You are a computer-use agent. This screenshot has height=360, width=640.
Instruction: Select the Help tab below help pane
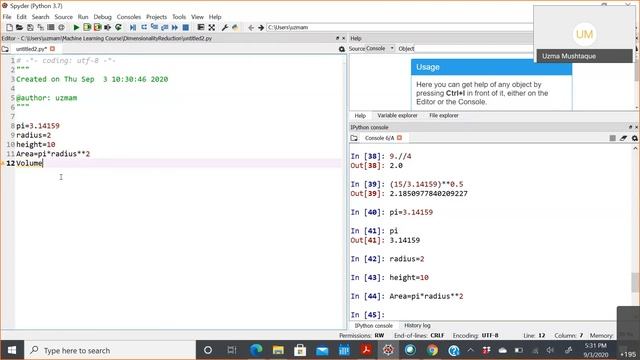point(360,116)
